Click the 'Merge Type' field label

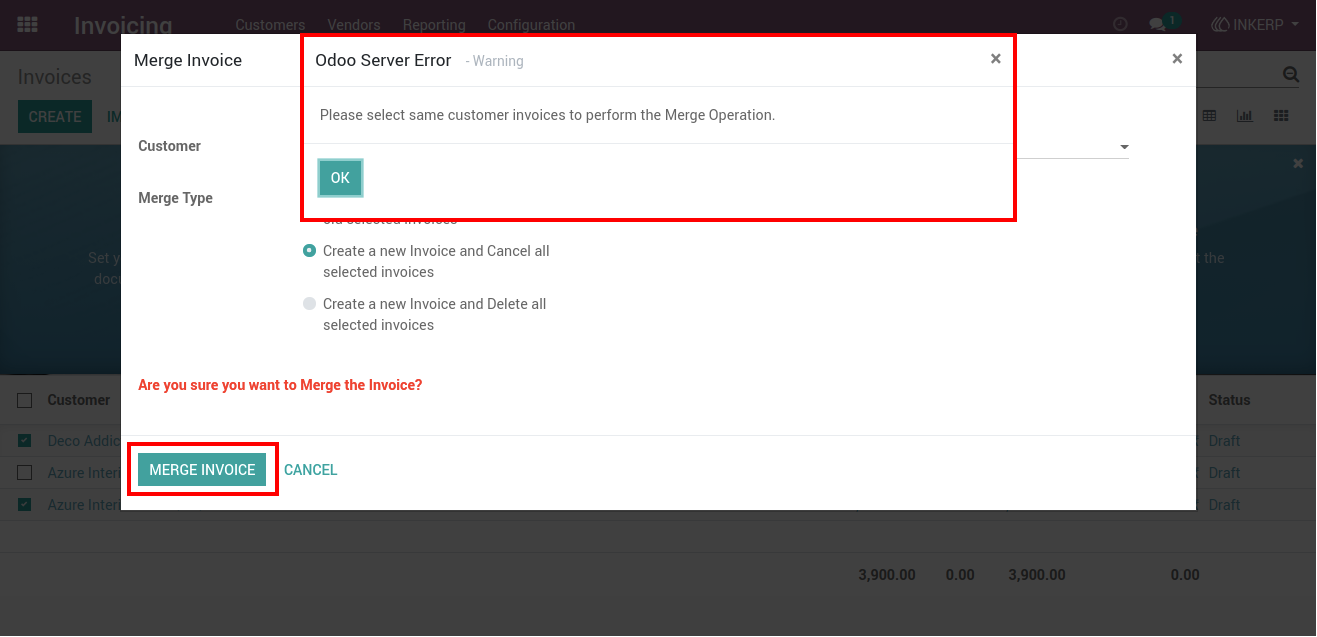(175, 198)
